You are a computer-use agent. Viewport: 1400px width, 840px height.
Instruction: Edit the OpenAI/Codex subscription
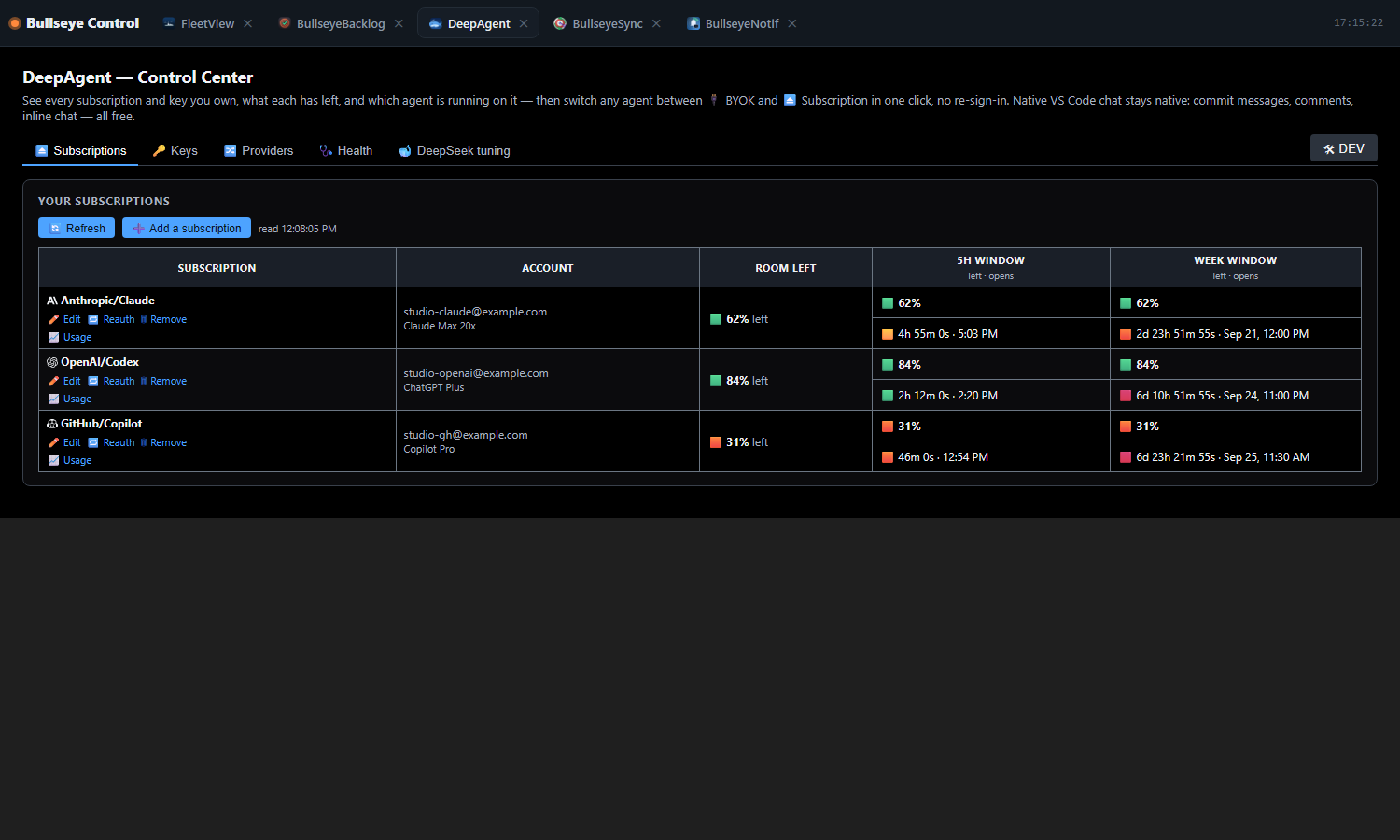(x=64, y=381)
